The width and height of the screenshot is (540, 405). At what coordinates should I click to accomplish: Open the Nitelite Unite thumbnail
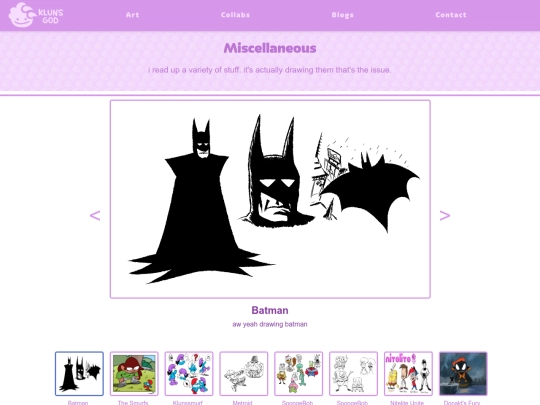click(408, 374)
